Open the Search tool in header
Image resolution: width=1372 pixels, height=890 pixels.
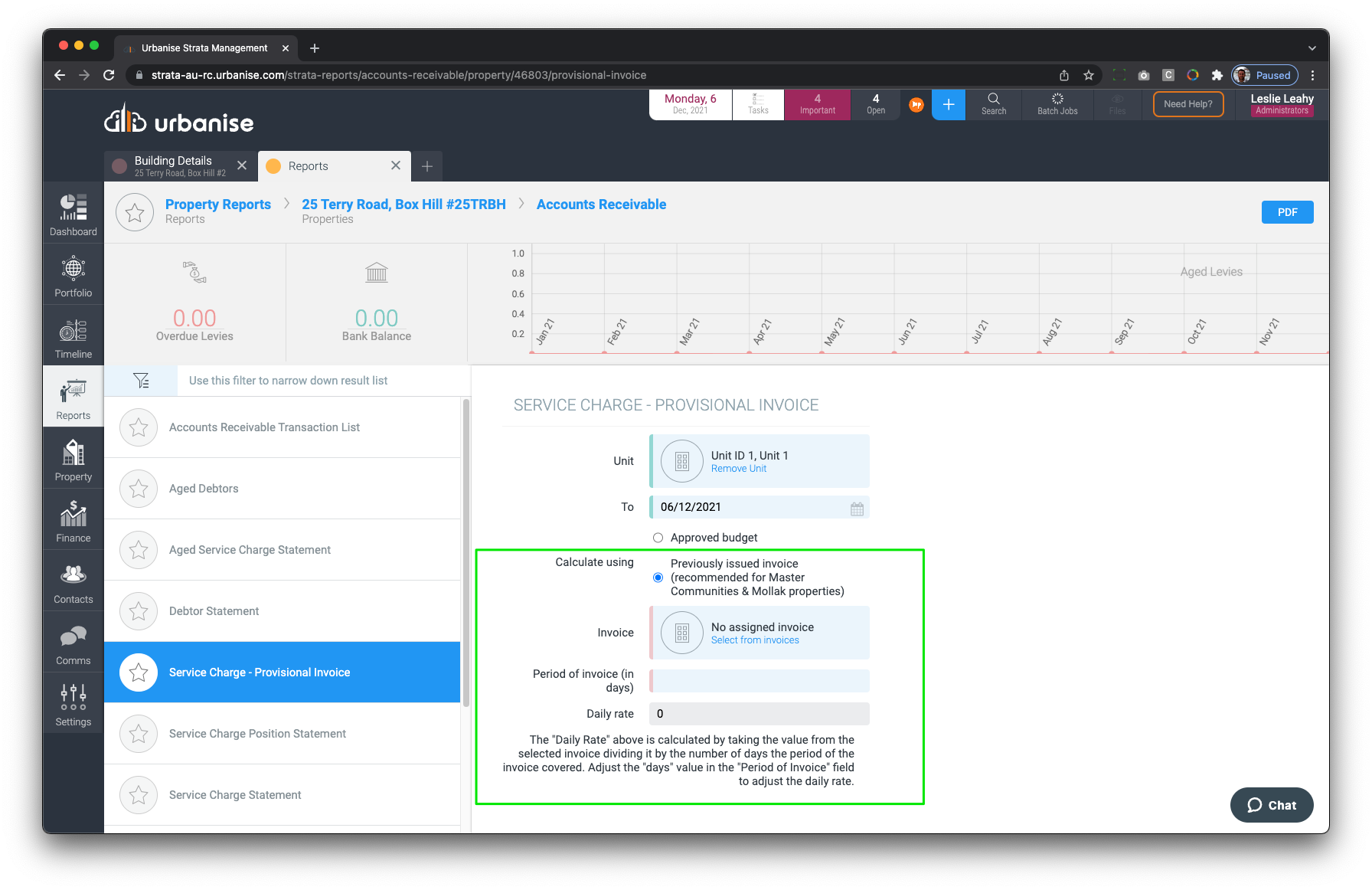click(993, 104)
